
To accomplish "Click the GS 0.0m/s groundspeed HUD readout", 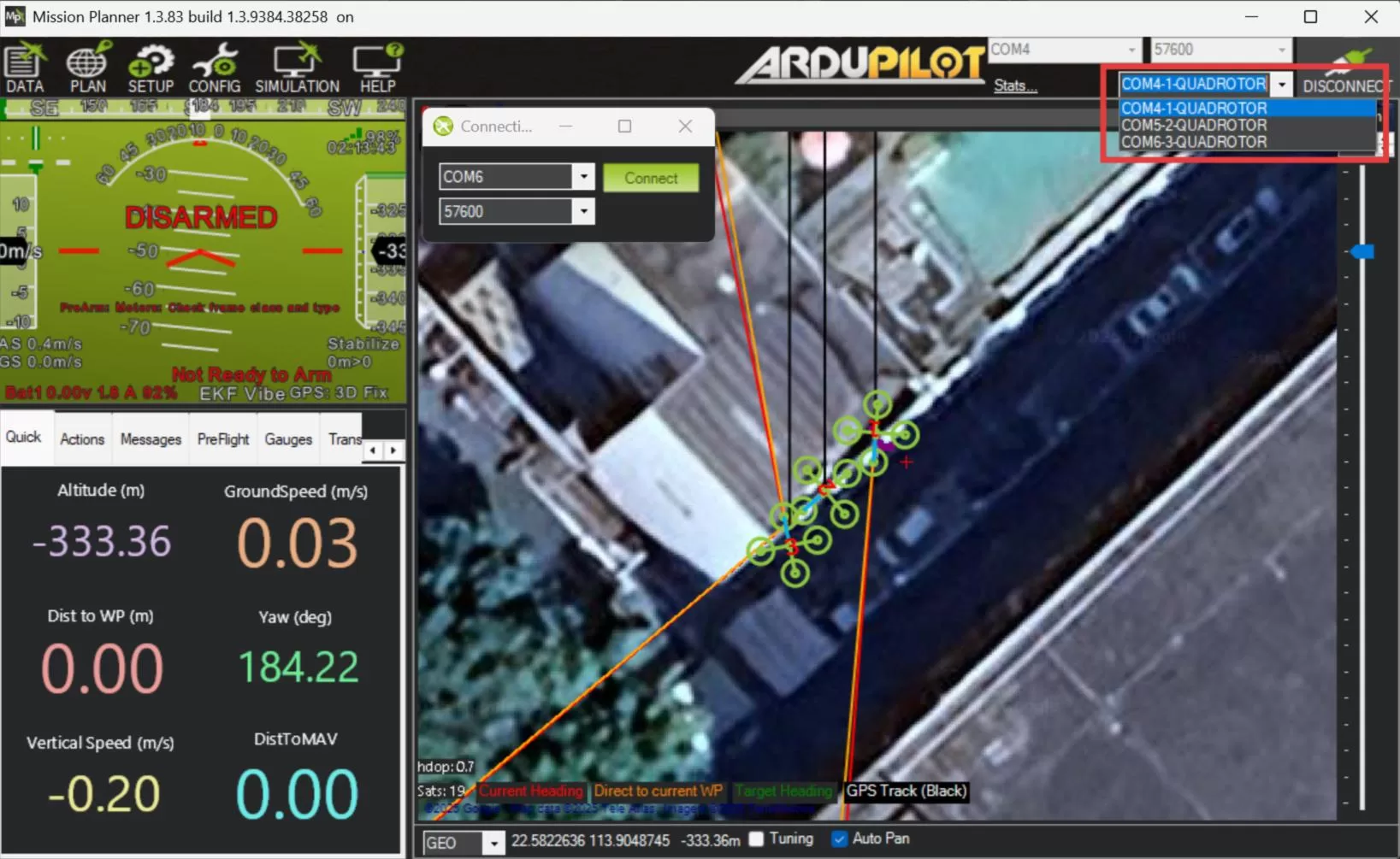I will (42, 362).
